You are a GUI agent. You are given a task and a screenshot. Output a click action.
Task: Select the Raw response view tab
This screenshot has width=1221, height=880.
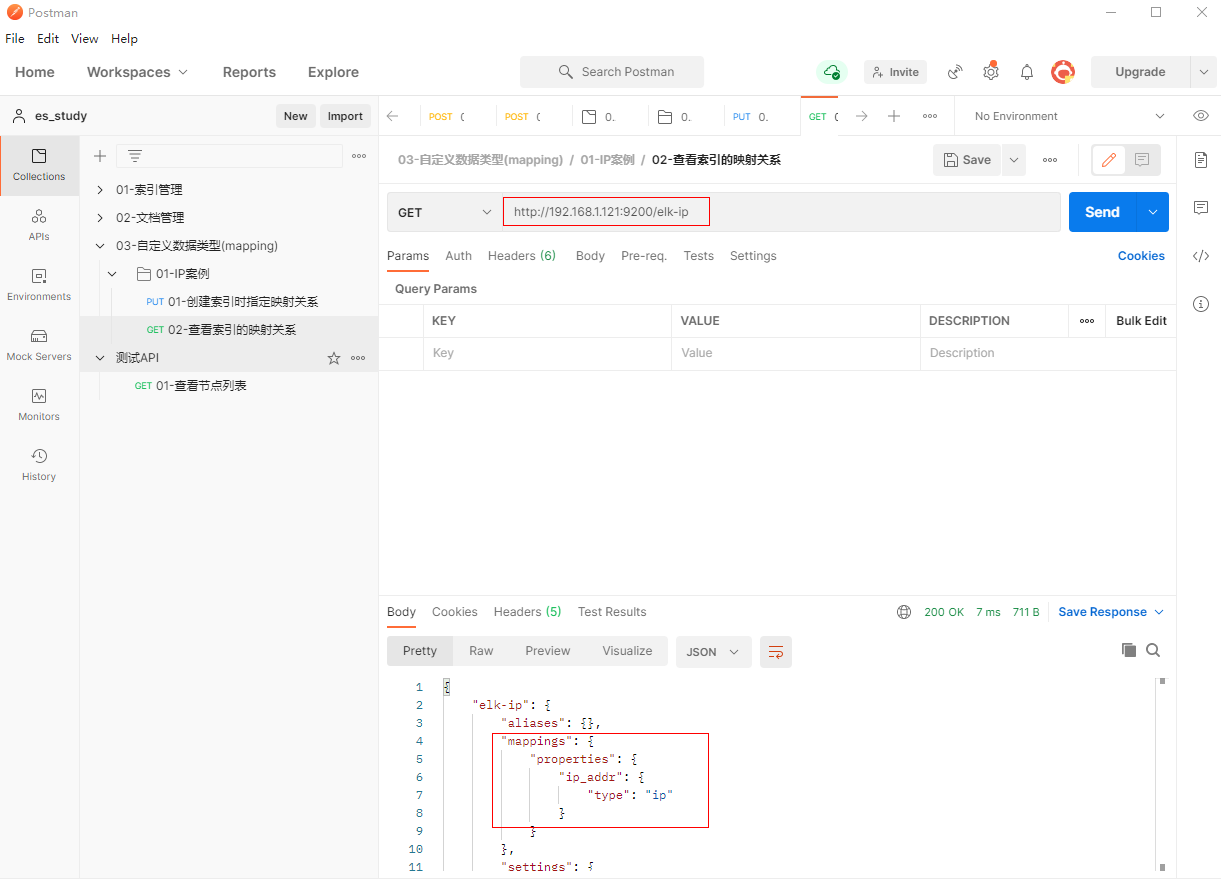pyautogui.click(x=481, y=651)
